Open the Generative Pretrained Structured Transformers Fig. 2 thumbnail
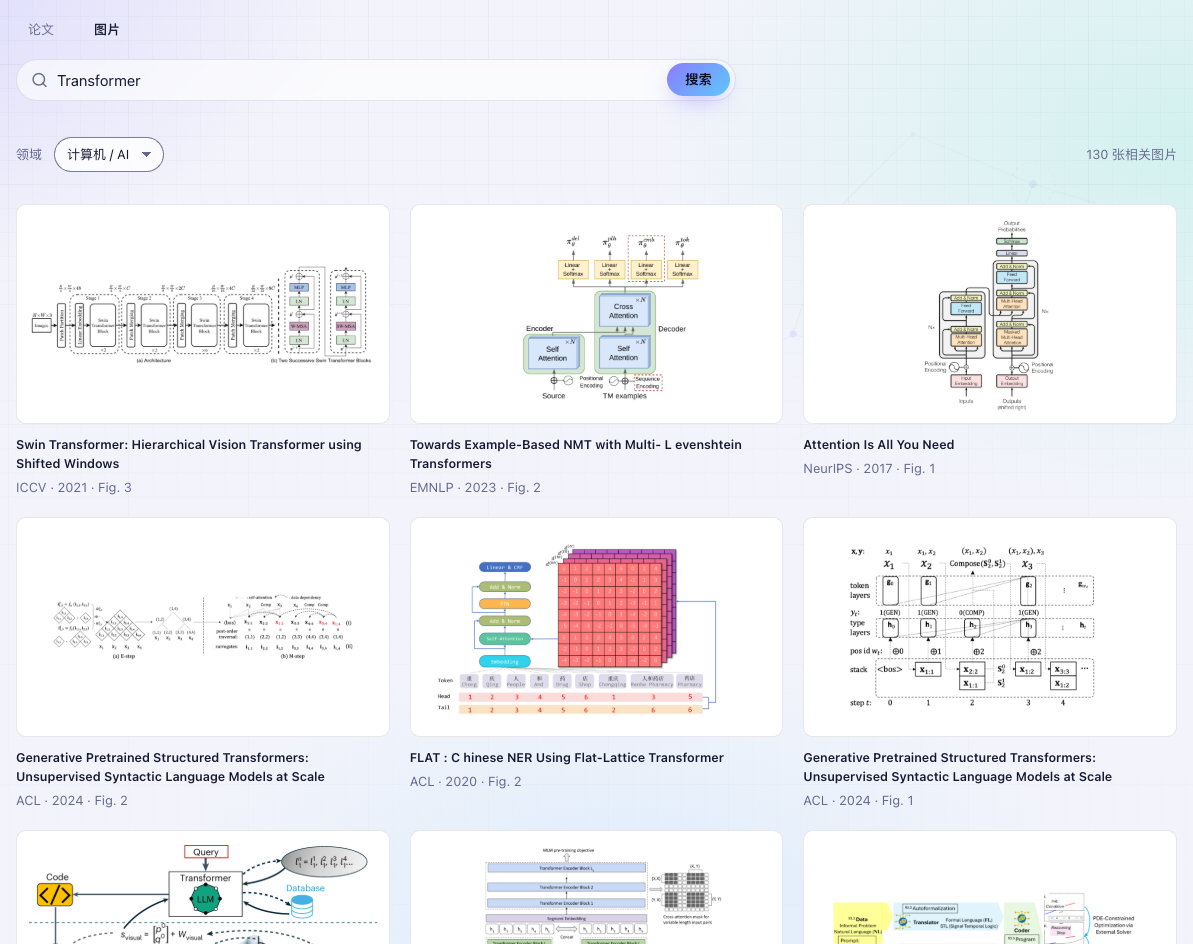1193x944 pixels. (x=203, y=627)
